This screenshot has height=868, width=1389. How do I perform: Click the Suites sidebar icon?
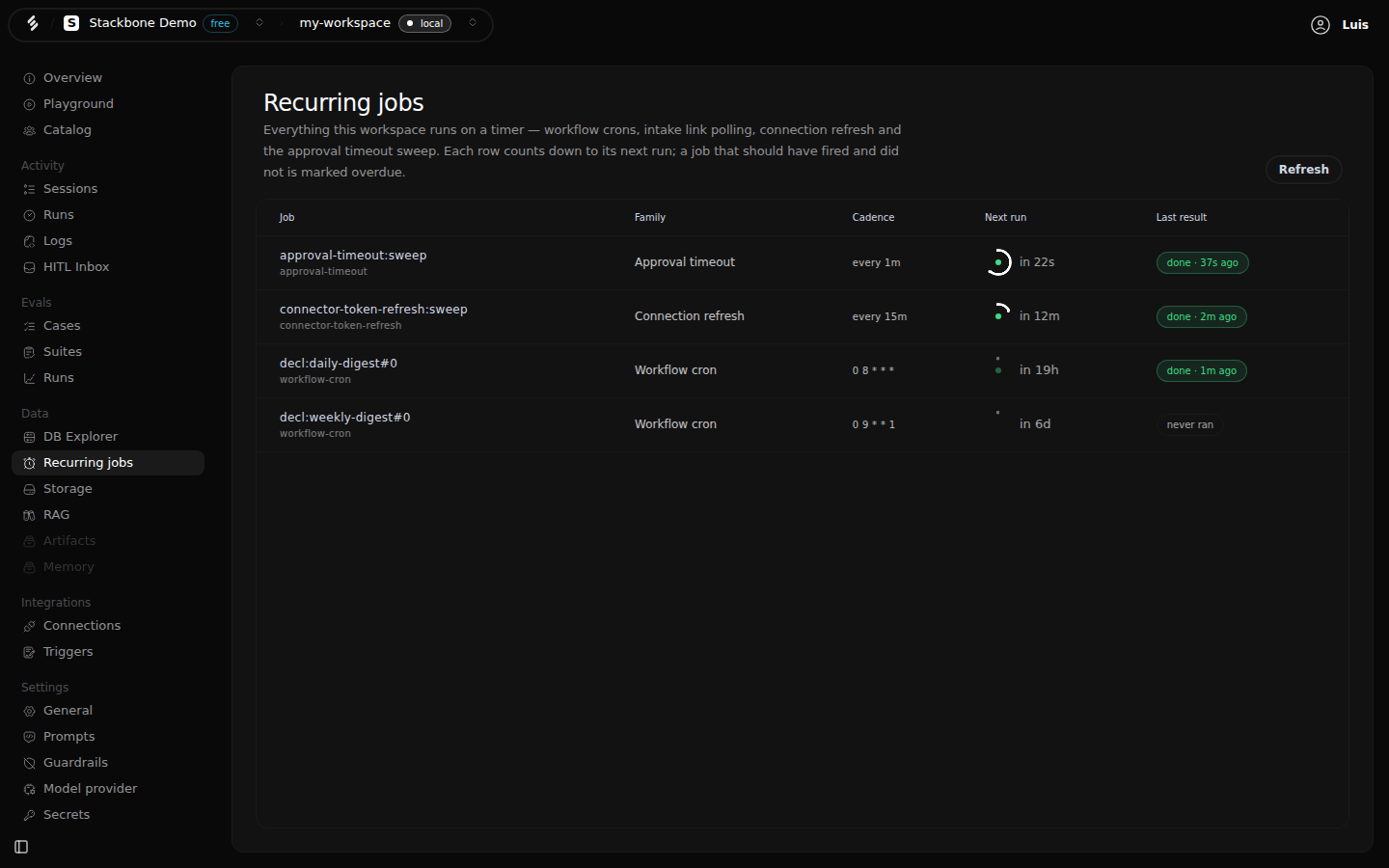29,352
